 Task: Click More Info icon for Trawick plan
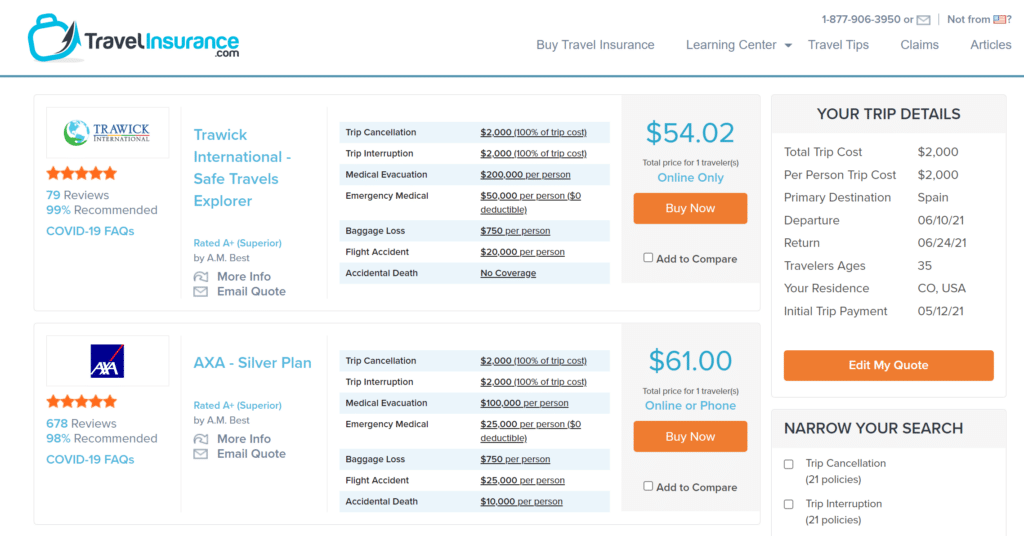click(201, 276)
